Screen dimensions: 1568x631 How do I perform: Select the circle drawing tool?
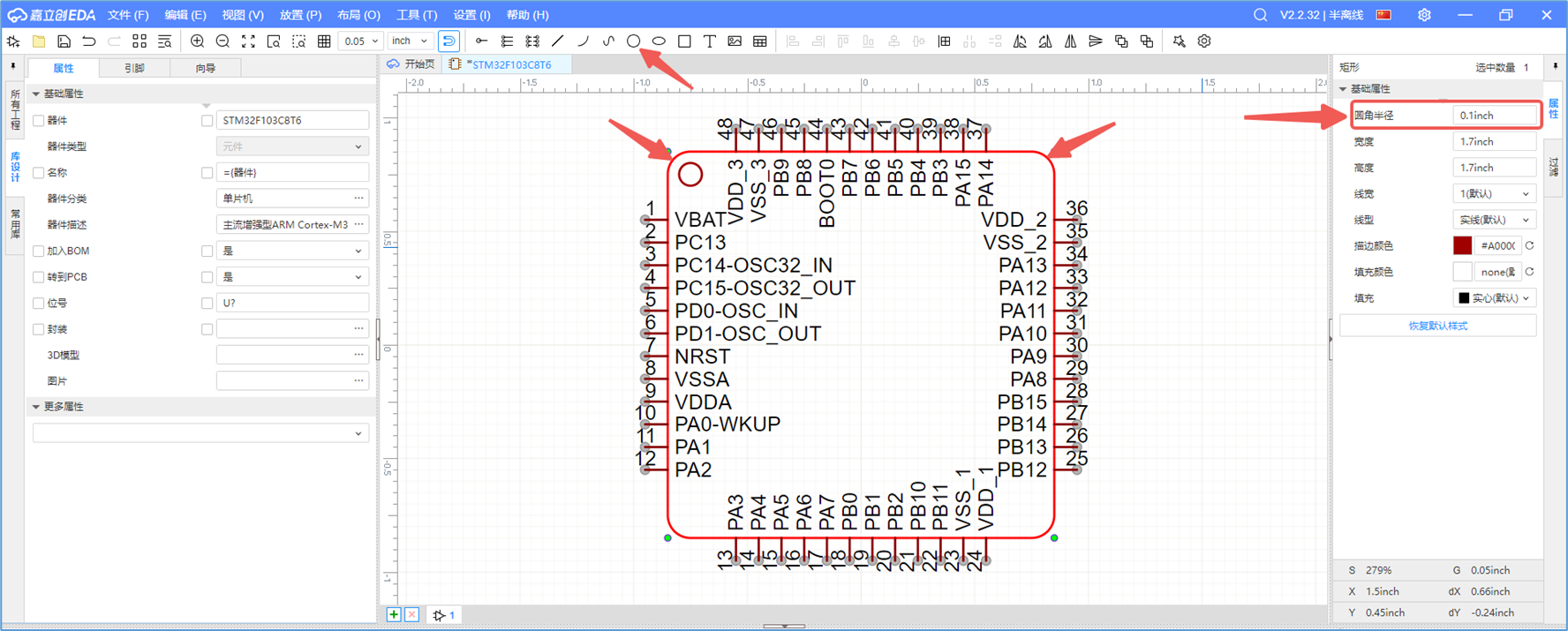pyautogui.click(x=633, y=41)
